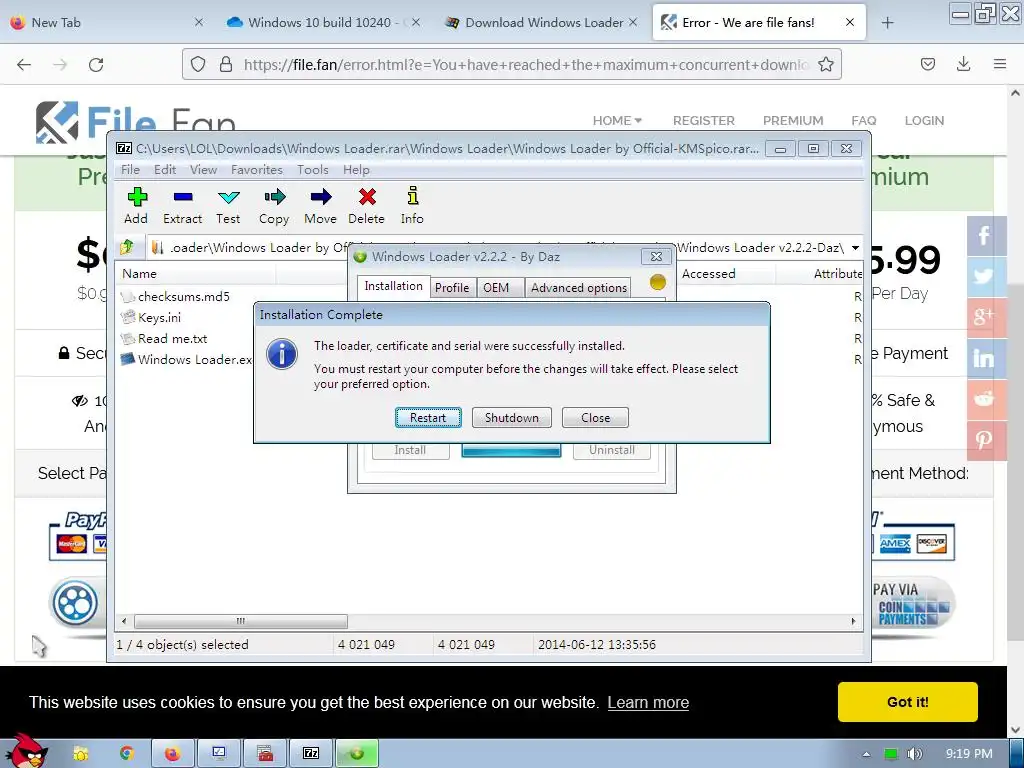Click the Name column header in 7-Zip
Screen dimensions: 1024x768
coord(196,274)
